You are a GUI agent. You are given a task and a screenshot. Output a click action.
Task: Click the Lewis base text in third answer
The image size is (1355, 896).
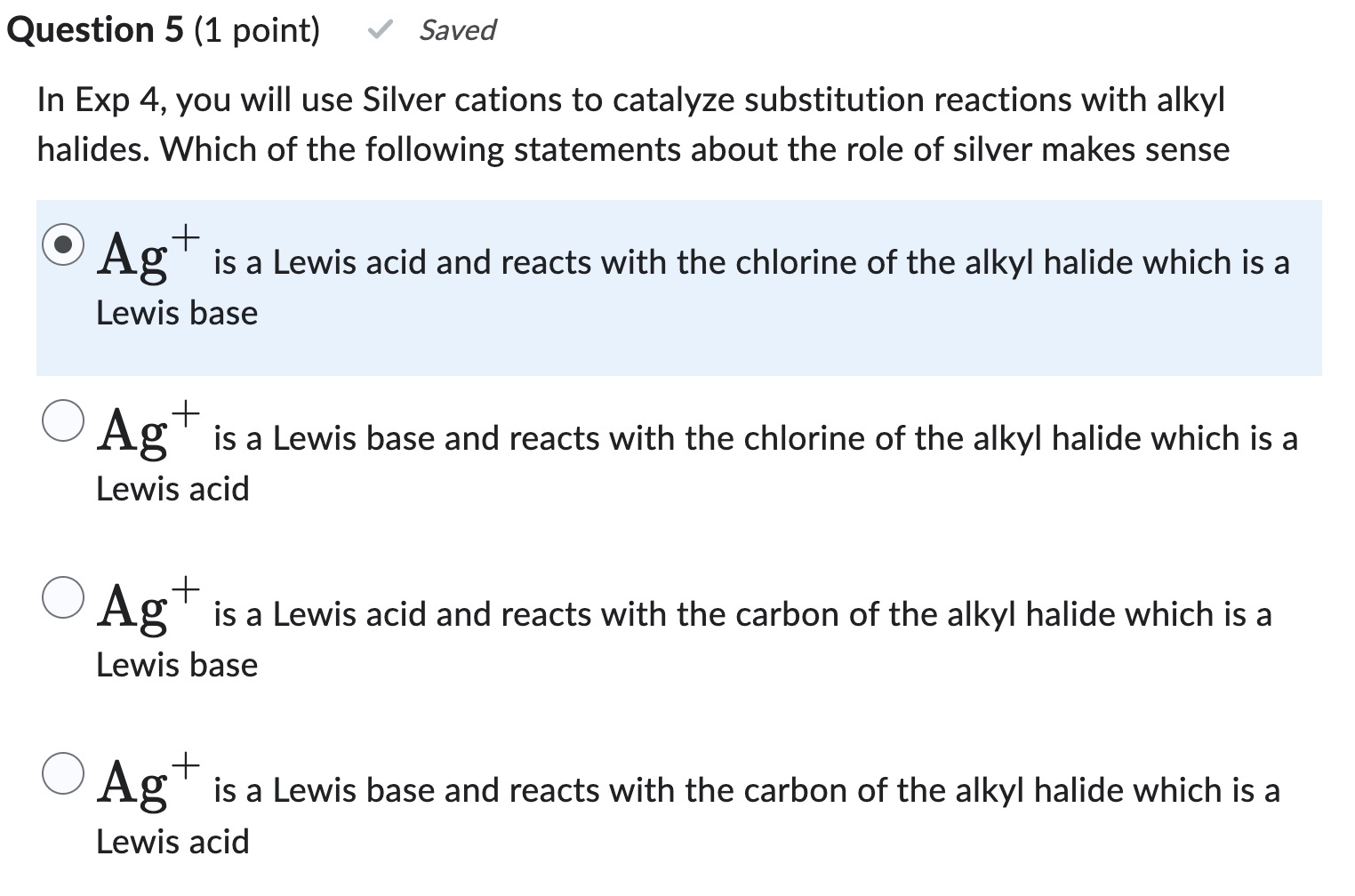(x=175, y=664)
